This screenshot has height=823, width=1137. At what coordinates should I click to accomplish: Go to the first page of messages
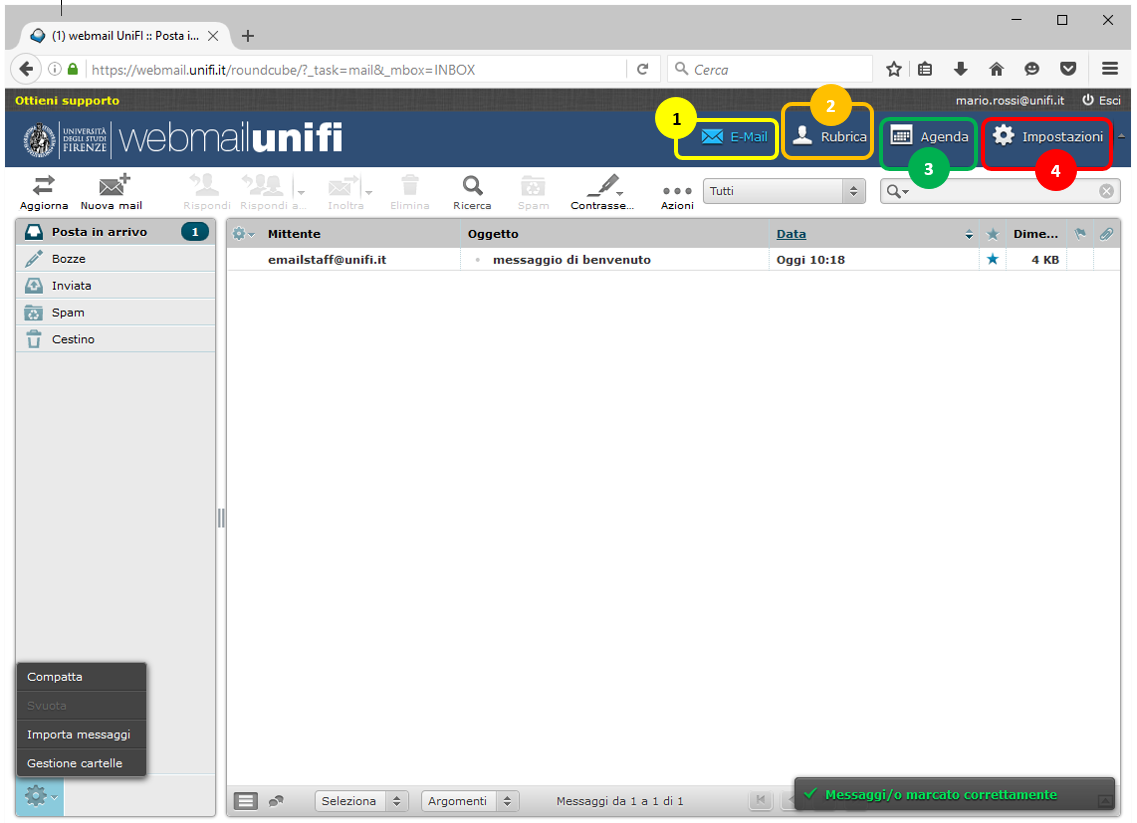tap(761, 800)
